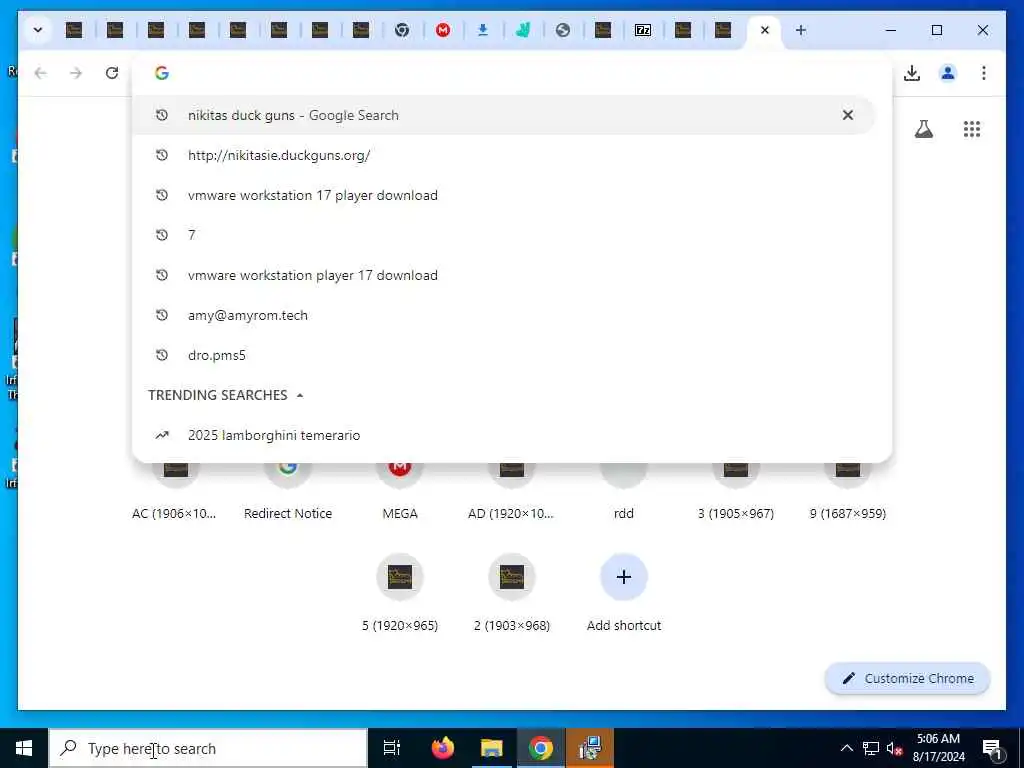Click the installer setup icon in taskbar

[590, 748]
